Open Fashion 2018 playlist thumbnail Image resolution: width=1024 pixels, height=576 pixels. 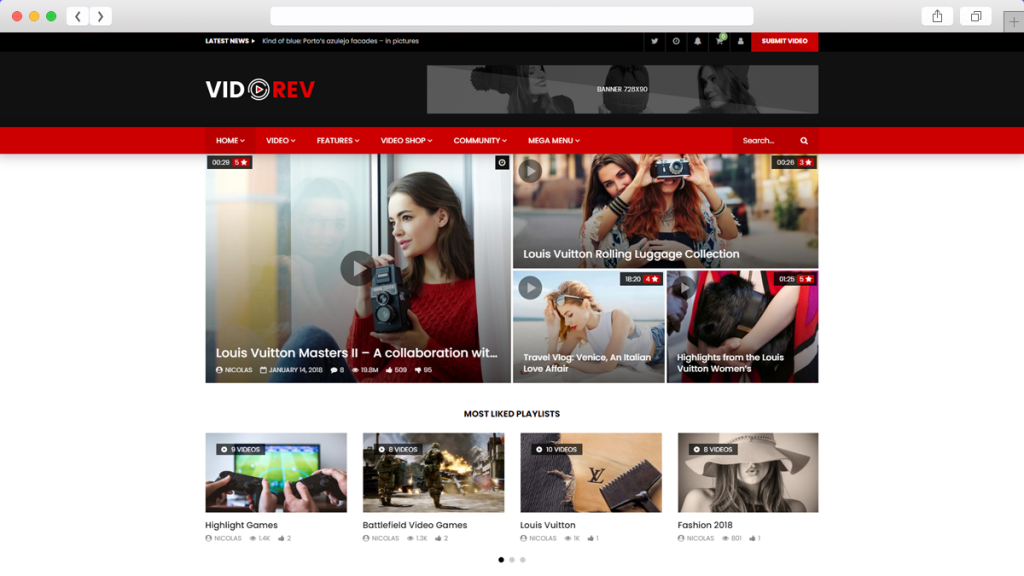(748, 473)
